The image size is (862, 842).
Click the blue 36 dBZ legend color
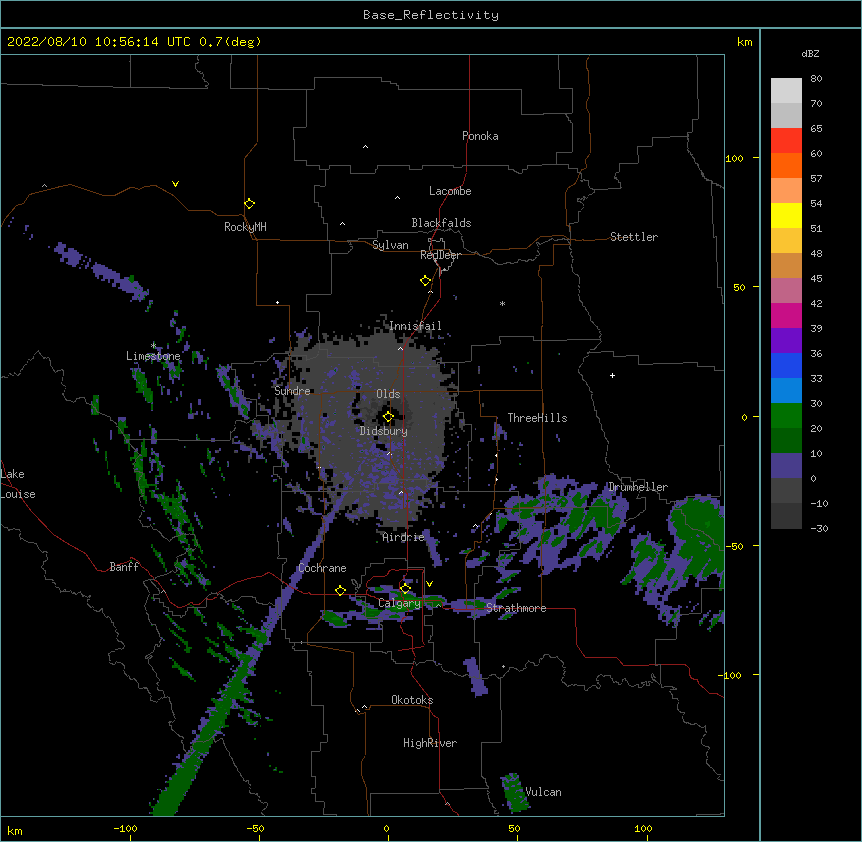[786, 365]
